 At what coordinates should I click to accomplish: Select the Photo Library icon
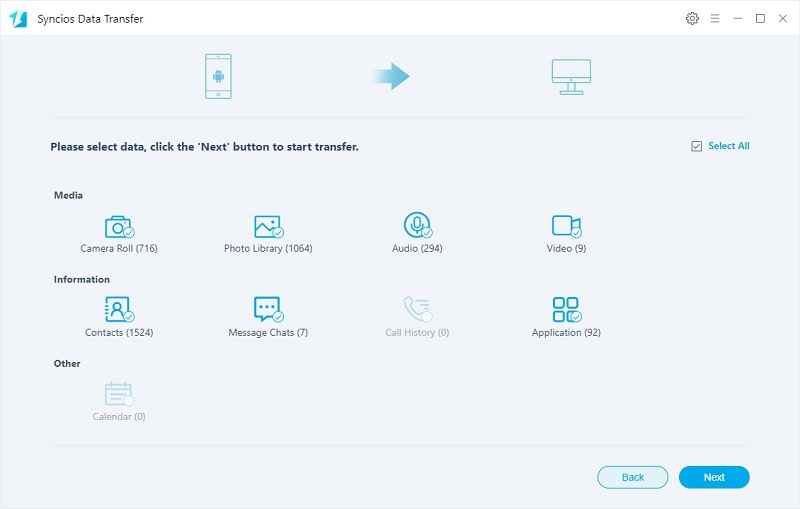click(268, 226)
